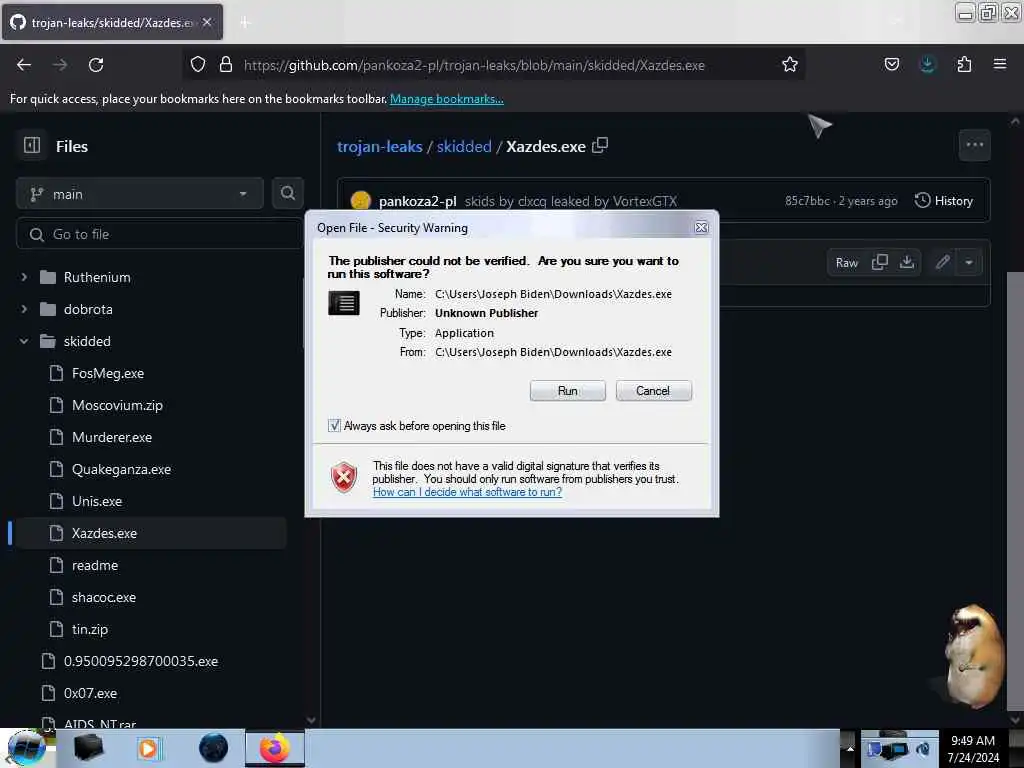1024x768 pixels.
Task: Open trojan-leaks breadcrumb link
Action: pyautogui.click(x=379, y=146)
